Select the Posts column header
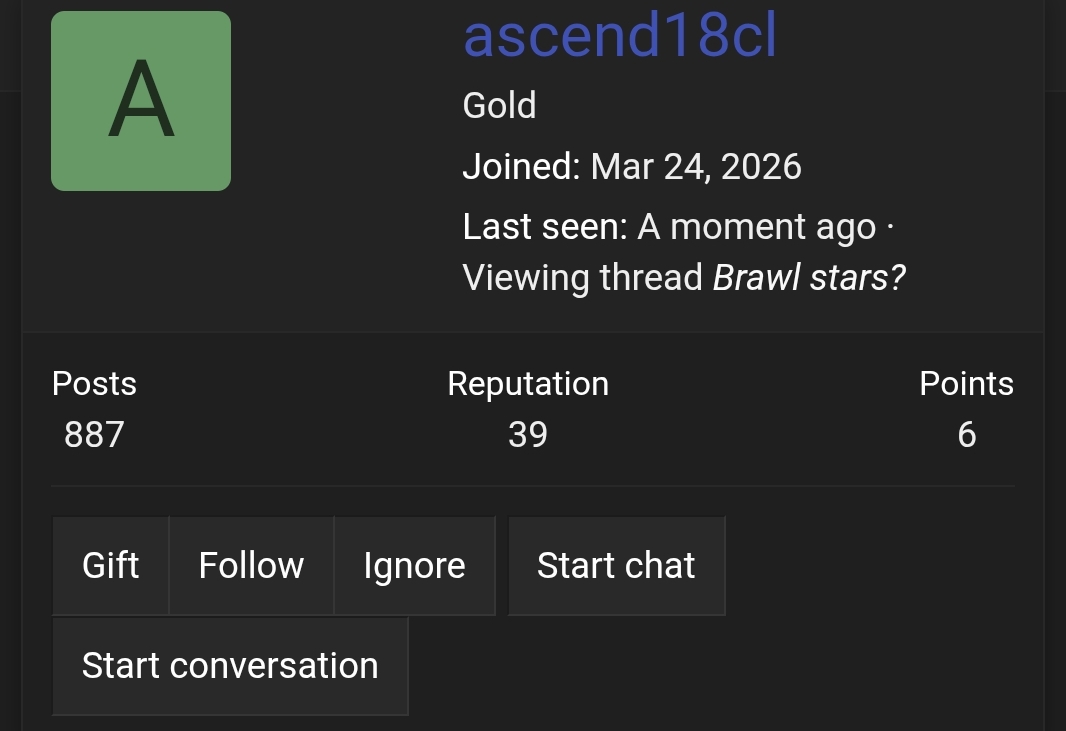The width and height of the screenshot is (1066, 731). [x=94, y=383]
